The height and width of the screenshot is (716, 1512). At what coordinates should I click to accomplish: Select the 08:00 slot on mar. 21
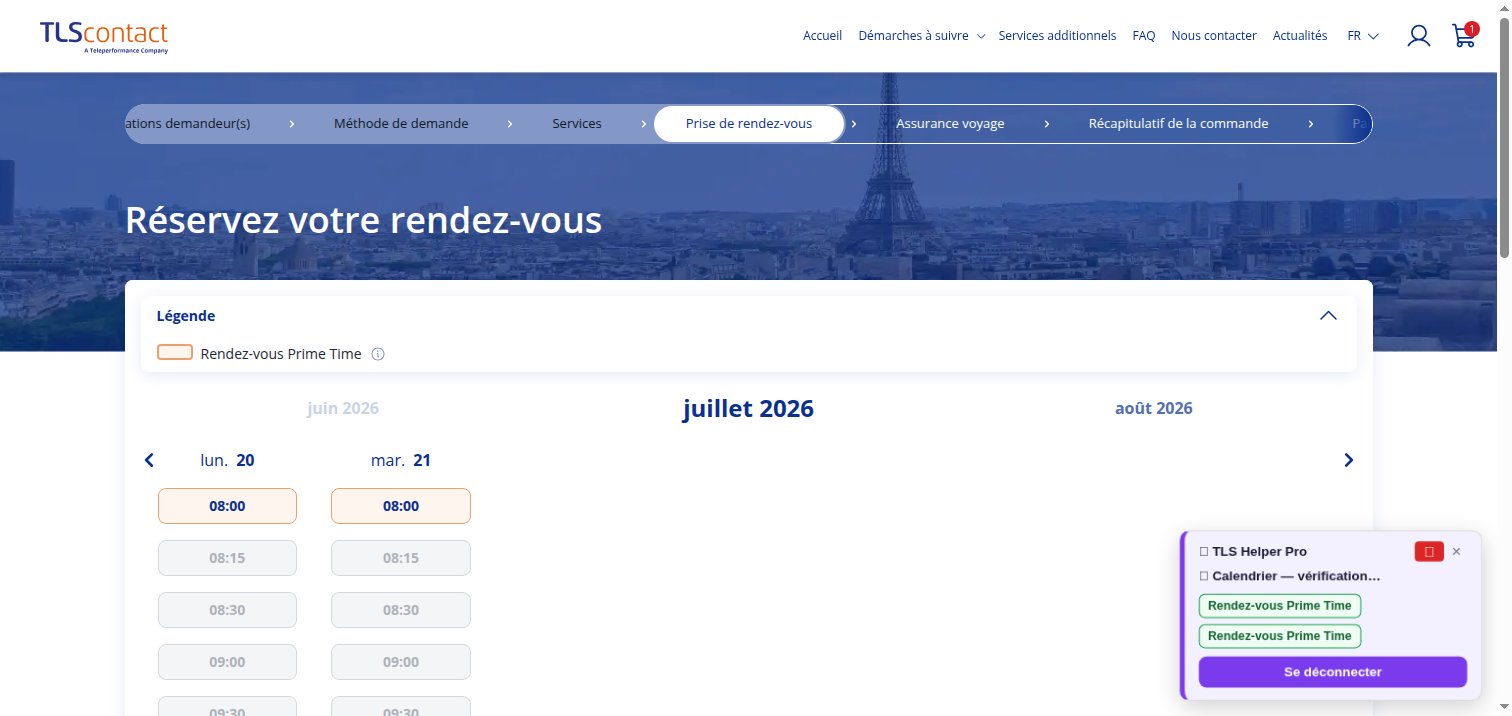401,506
